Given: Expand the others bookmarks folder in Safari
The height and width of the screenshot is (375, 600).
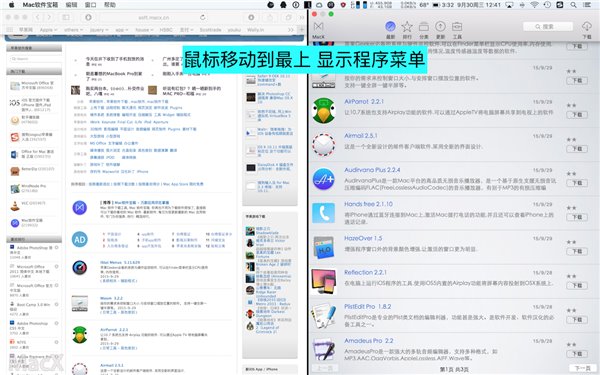Looking at the screenshot, I should click(73, 29).
